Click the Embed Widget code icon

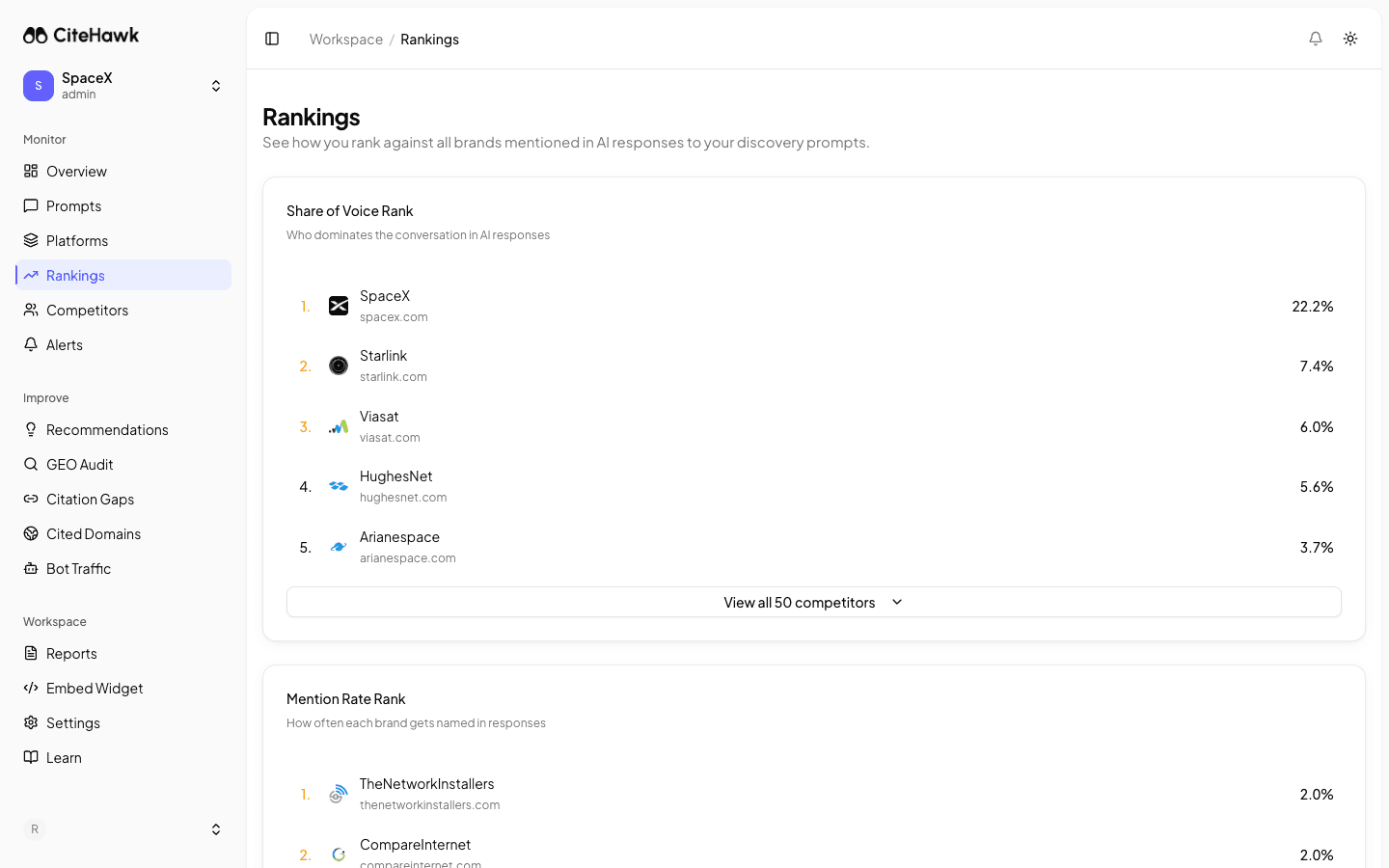[31, 688]
